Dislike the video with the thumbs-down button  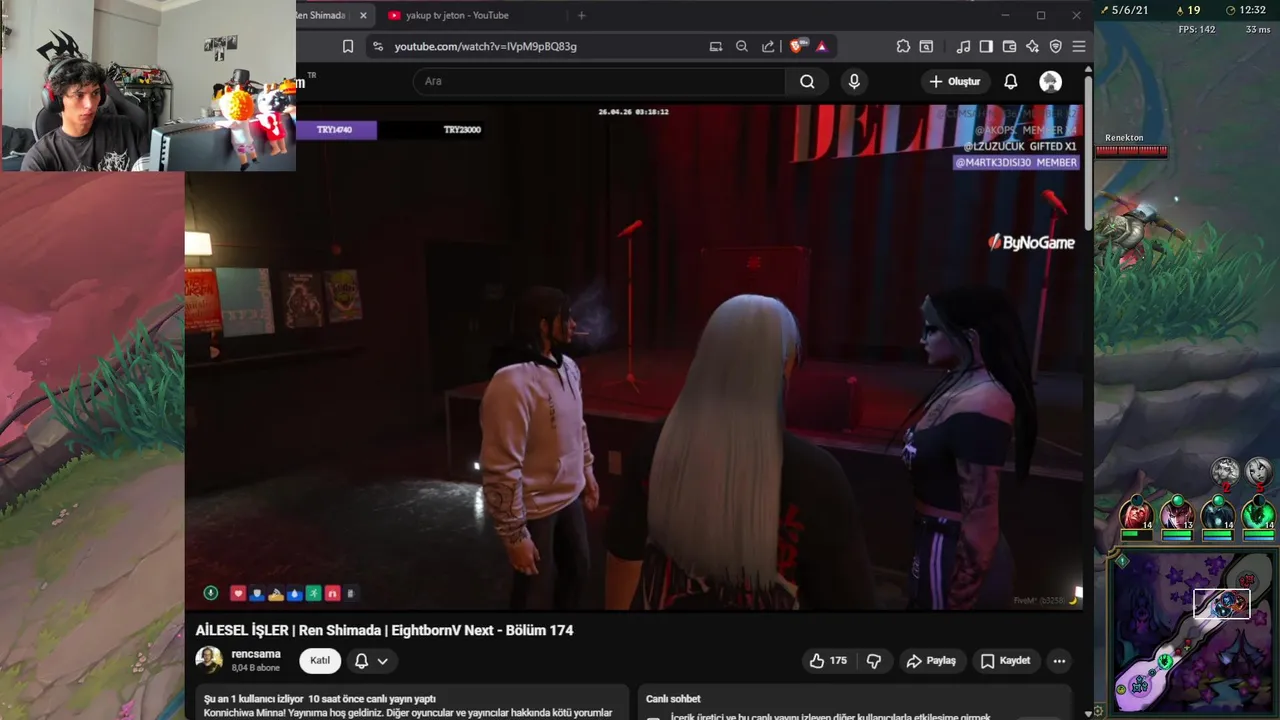[x=874, y=660]
